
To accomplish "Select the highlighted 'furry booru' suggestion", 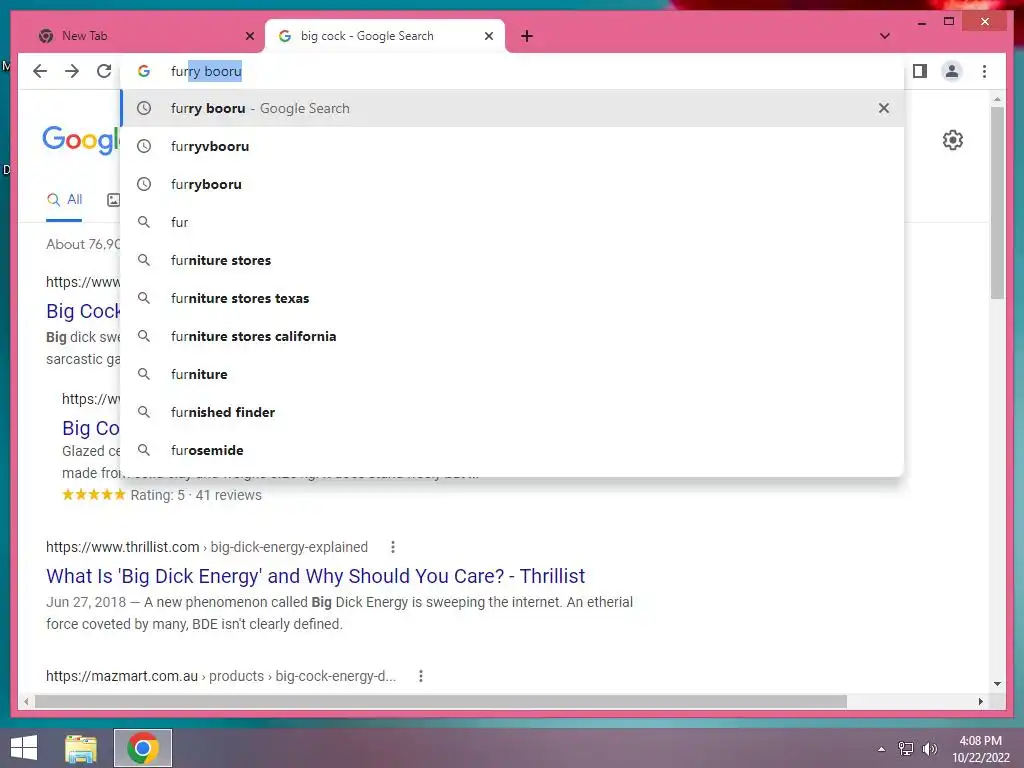I will 512,108.
